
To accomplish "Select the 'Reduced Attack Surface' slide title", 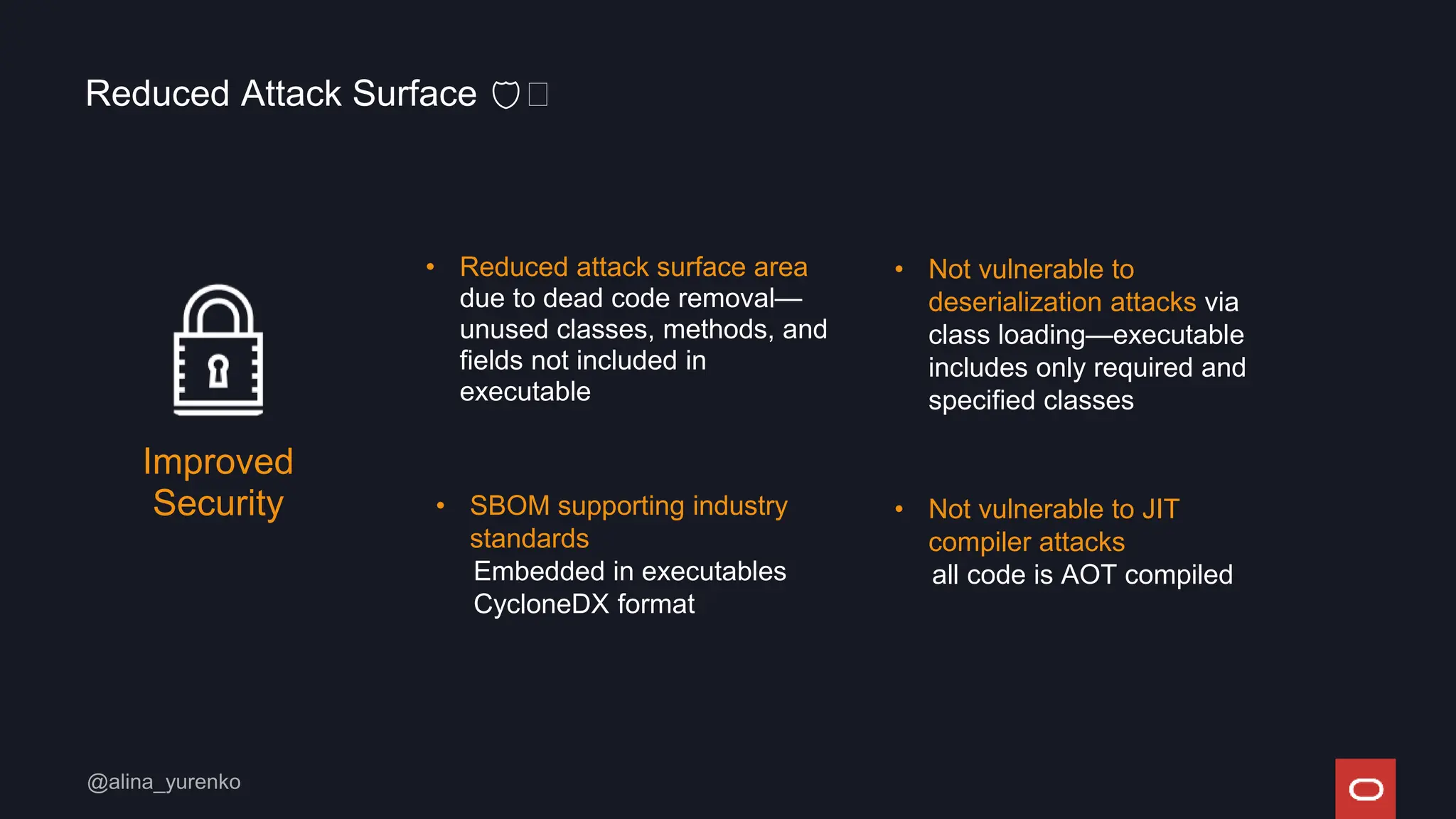I will point(281,94).
